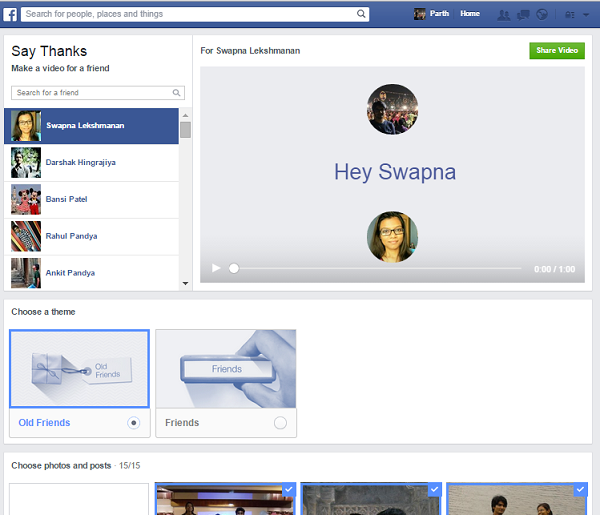
Task: Click the Search for a friend field
Action: click(x=98, y=93)
